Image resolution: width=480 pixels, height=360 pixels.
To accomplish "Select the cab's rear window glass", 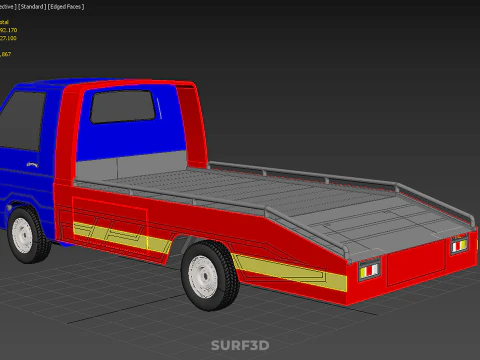I will 123,106.
